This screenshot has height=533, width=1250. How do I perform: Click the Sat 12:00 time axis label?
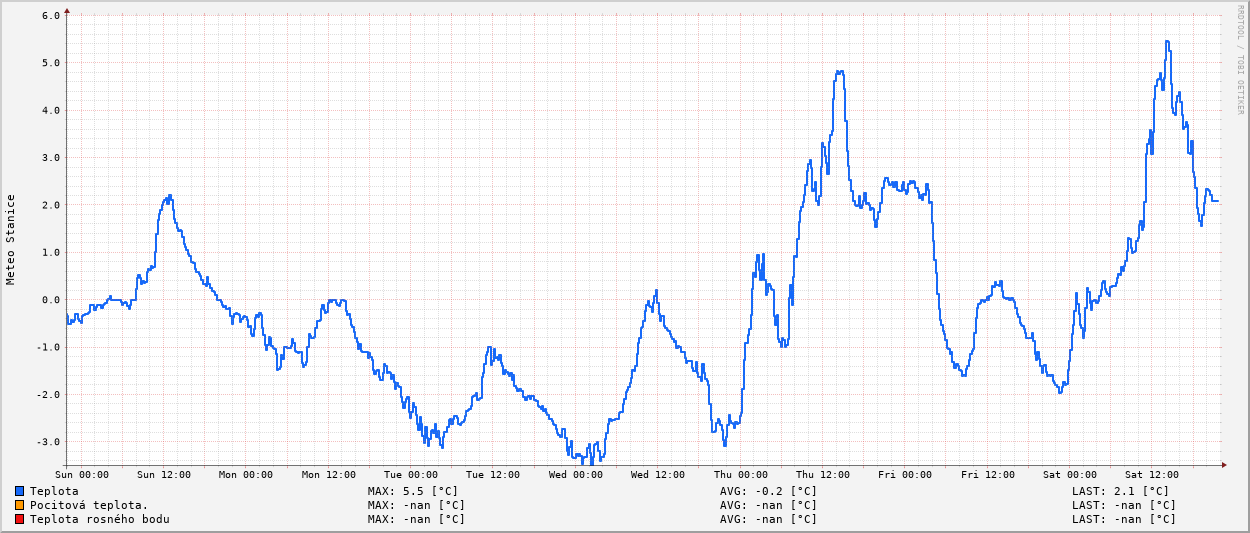1152,475
